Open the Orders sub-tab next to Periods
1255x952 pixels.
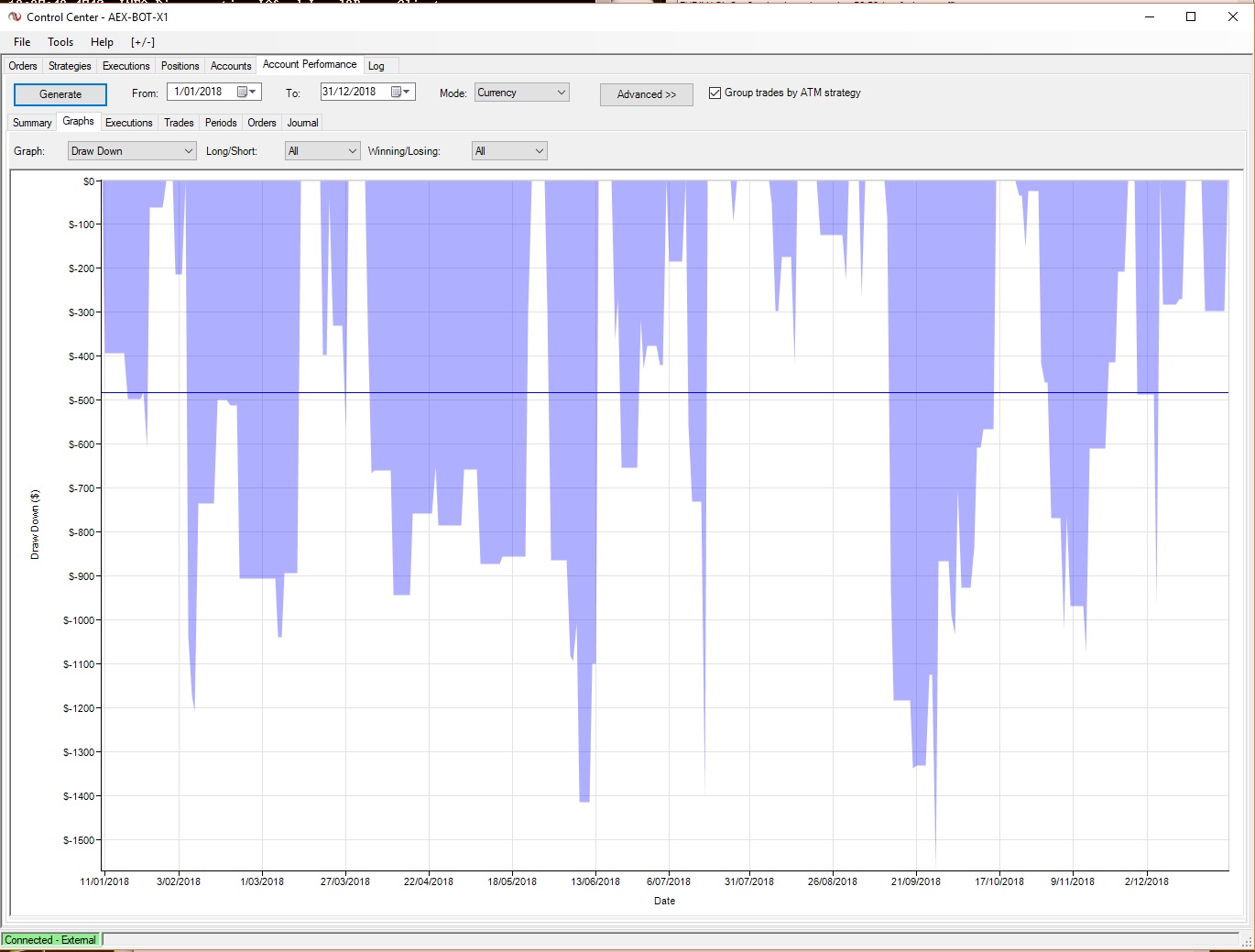(262, 123)
